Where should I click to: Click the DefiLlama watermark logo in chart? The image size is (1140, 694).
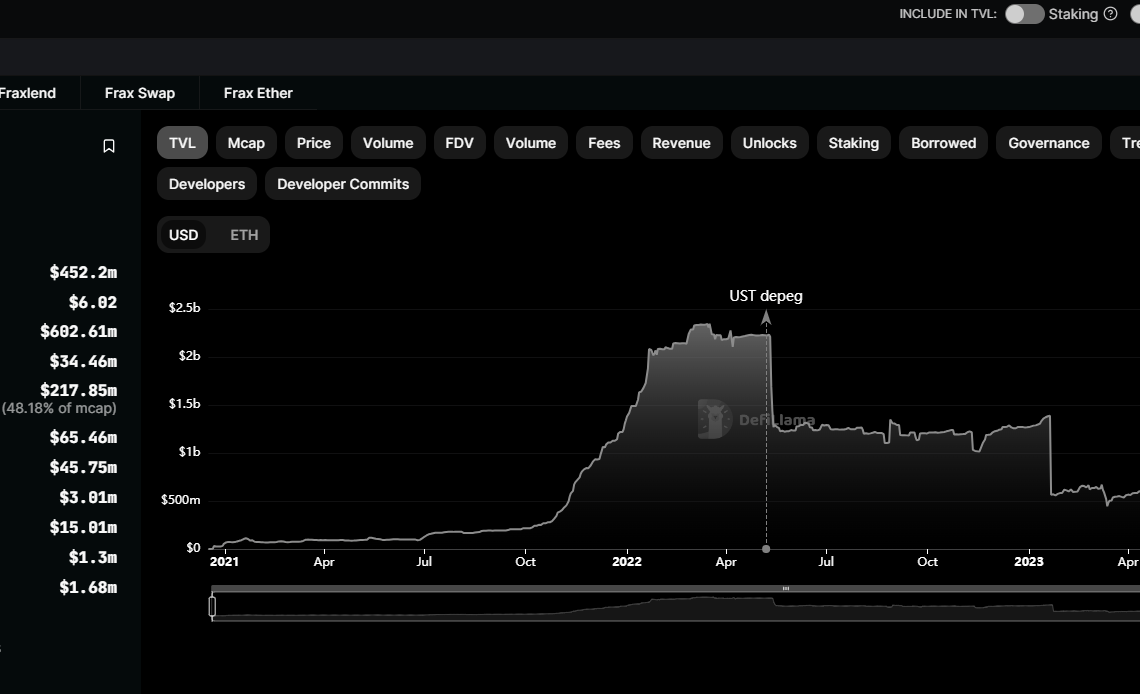715,420
